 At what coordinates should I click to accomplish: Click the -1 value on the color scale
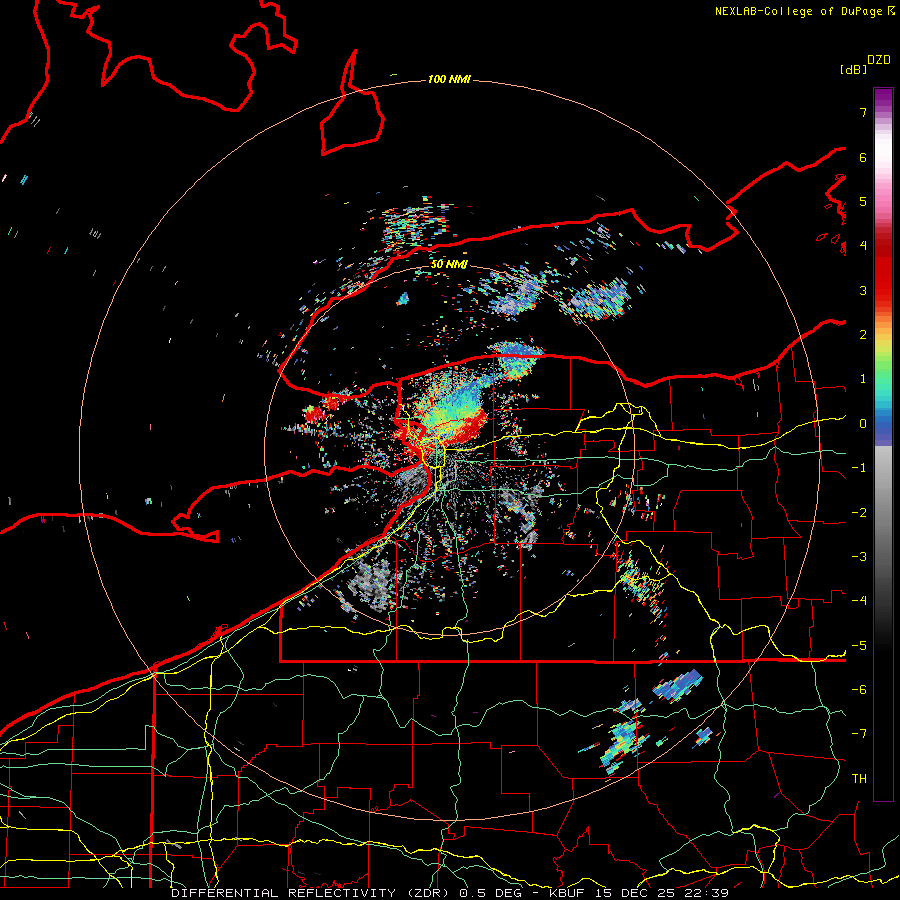[859, 468]
